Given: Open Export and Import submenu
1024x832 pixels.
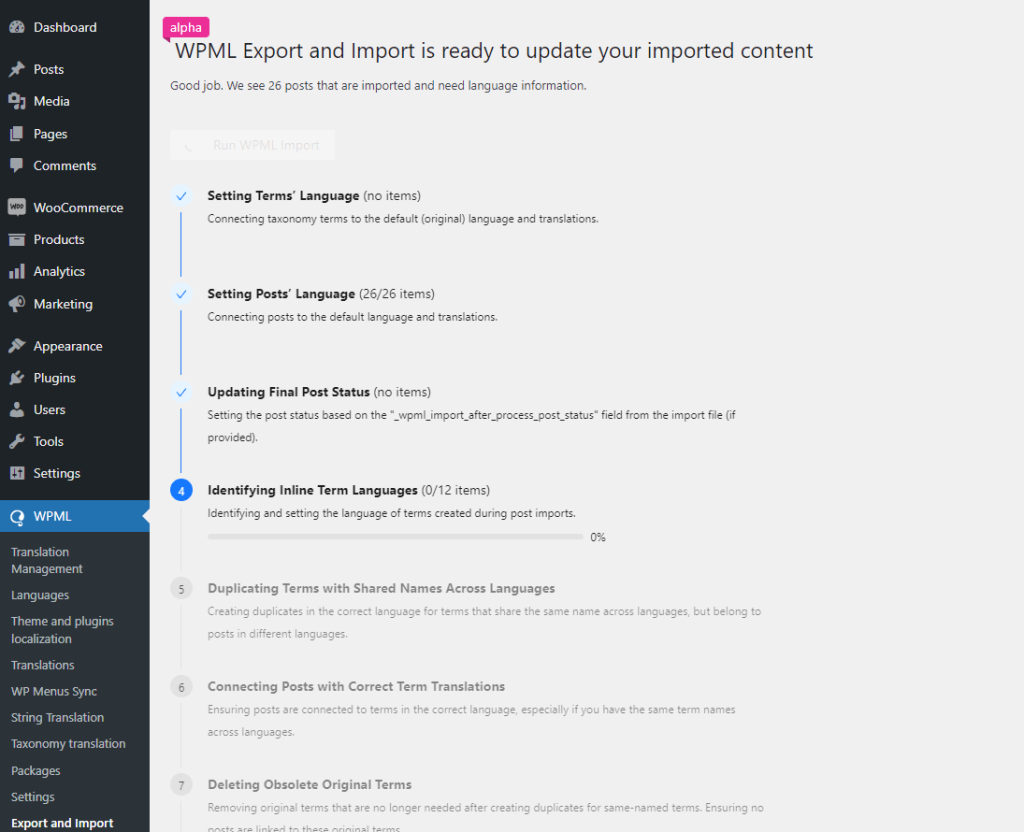Looking at the screenshot, I should 62,823.
